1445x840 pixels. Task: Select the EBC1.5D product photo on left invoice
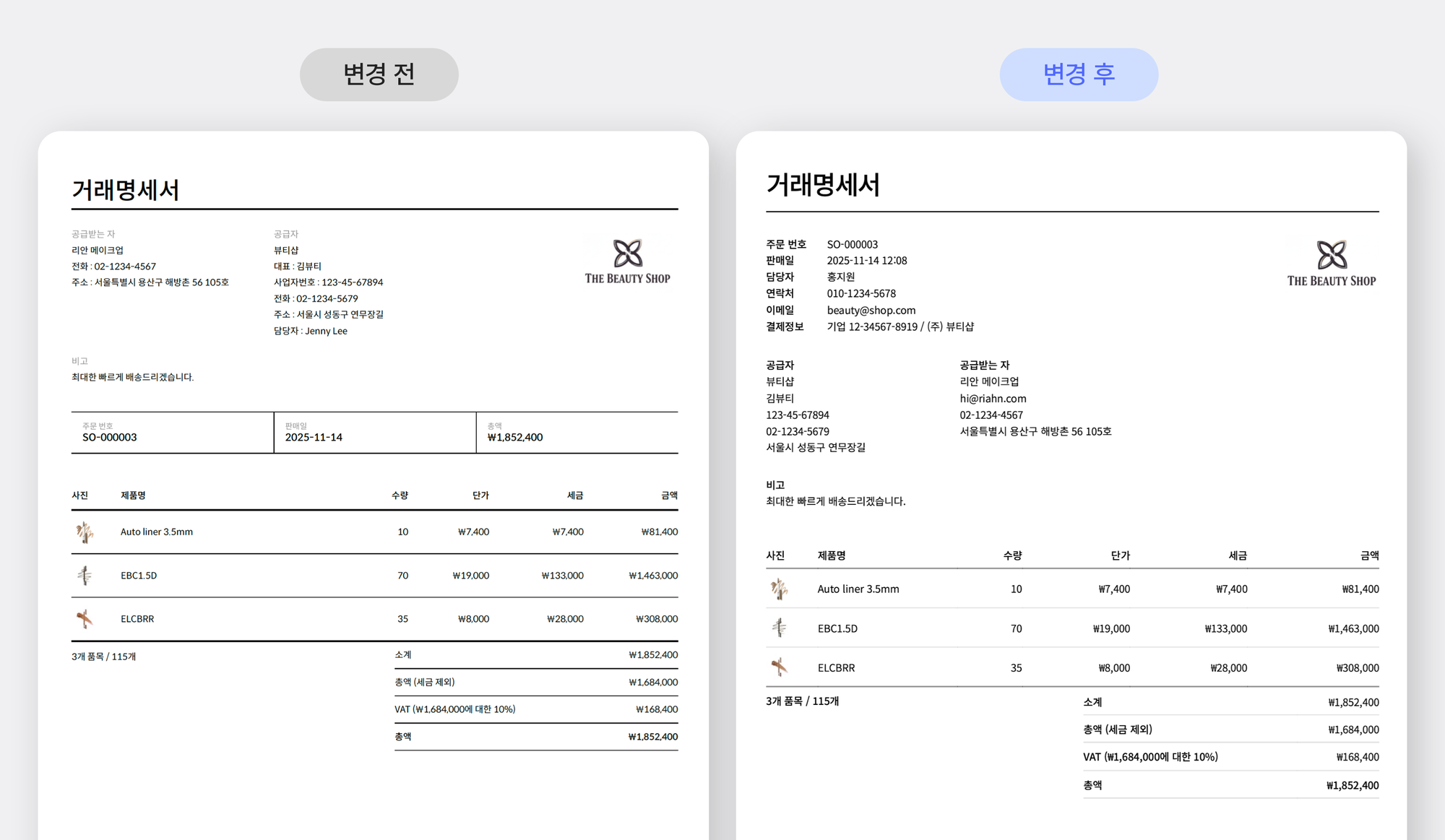(x=86, y=575)
